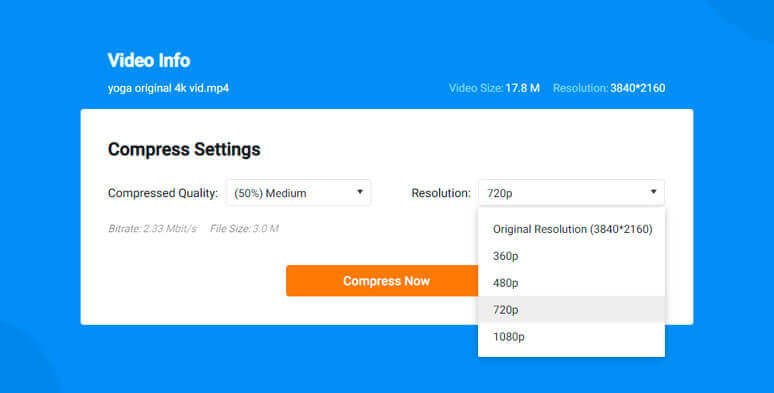
Task: Select Original Resolution (3840*2160) option
Action: tap(571, 229)
